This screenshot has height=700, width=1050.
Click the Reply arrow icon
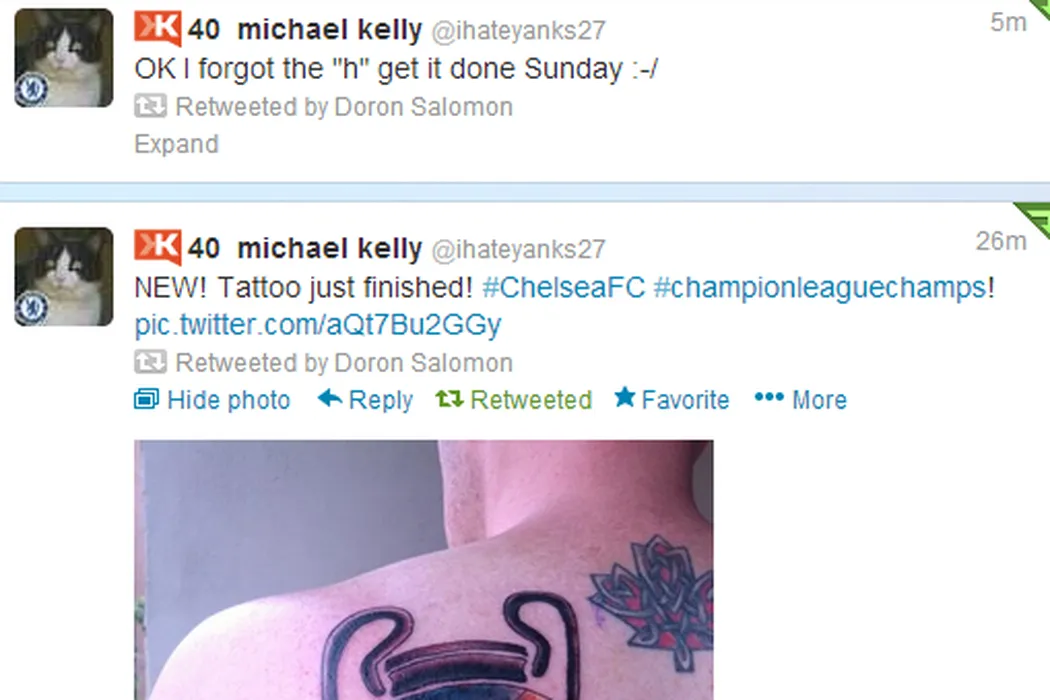(x=329, y=399)
